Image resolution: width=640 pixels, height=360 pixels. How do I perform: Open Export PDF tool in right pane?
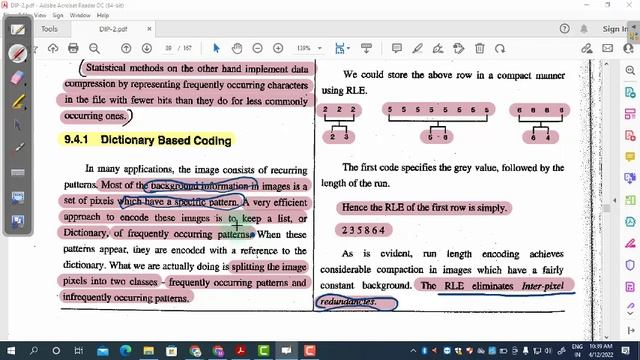tap(630, 92)
